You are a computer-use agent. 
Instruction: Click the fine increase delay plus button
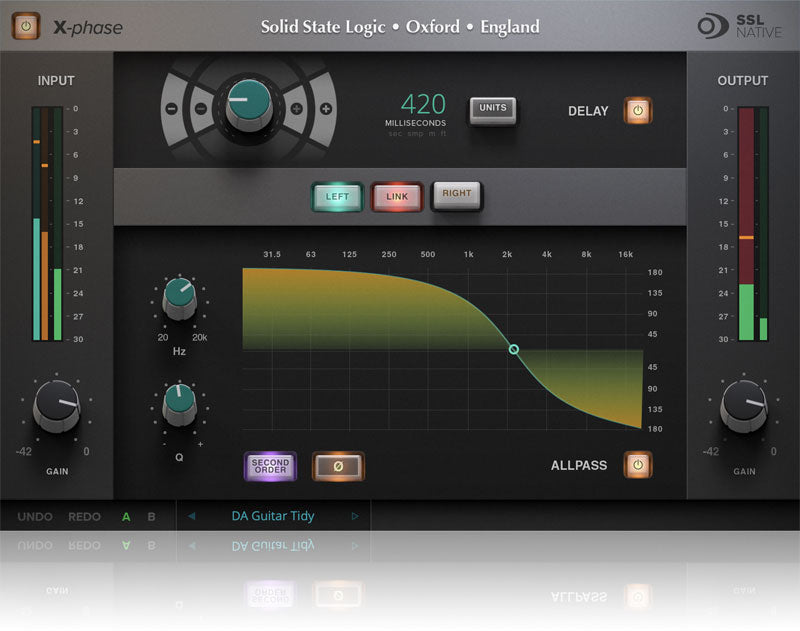[x=296, y=109]
